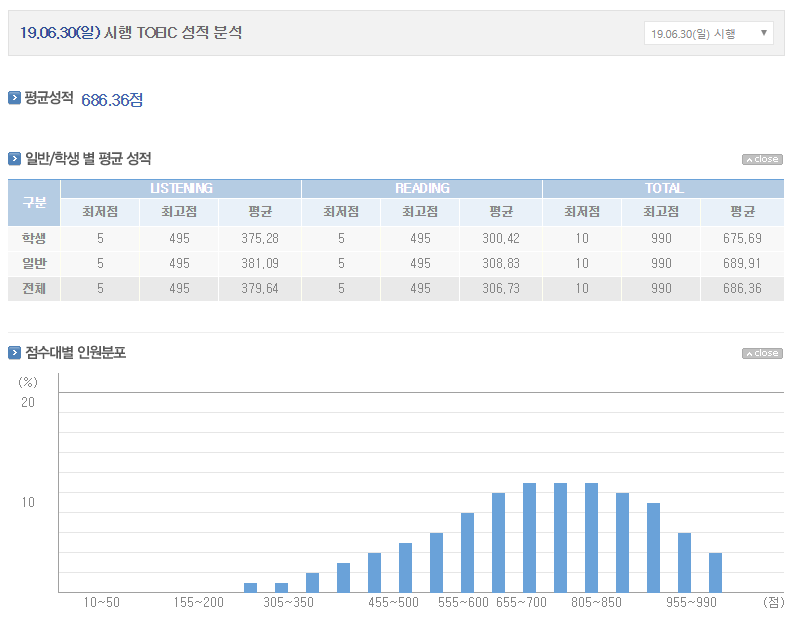
Task: Select the READING column group header
Action: [422, 188]
